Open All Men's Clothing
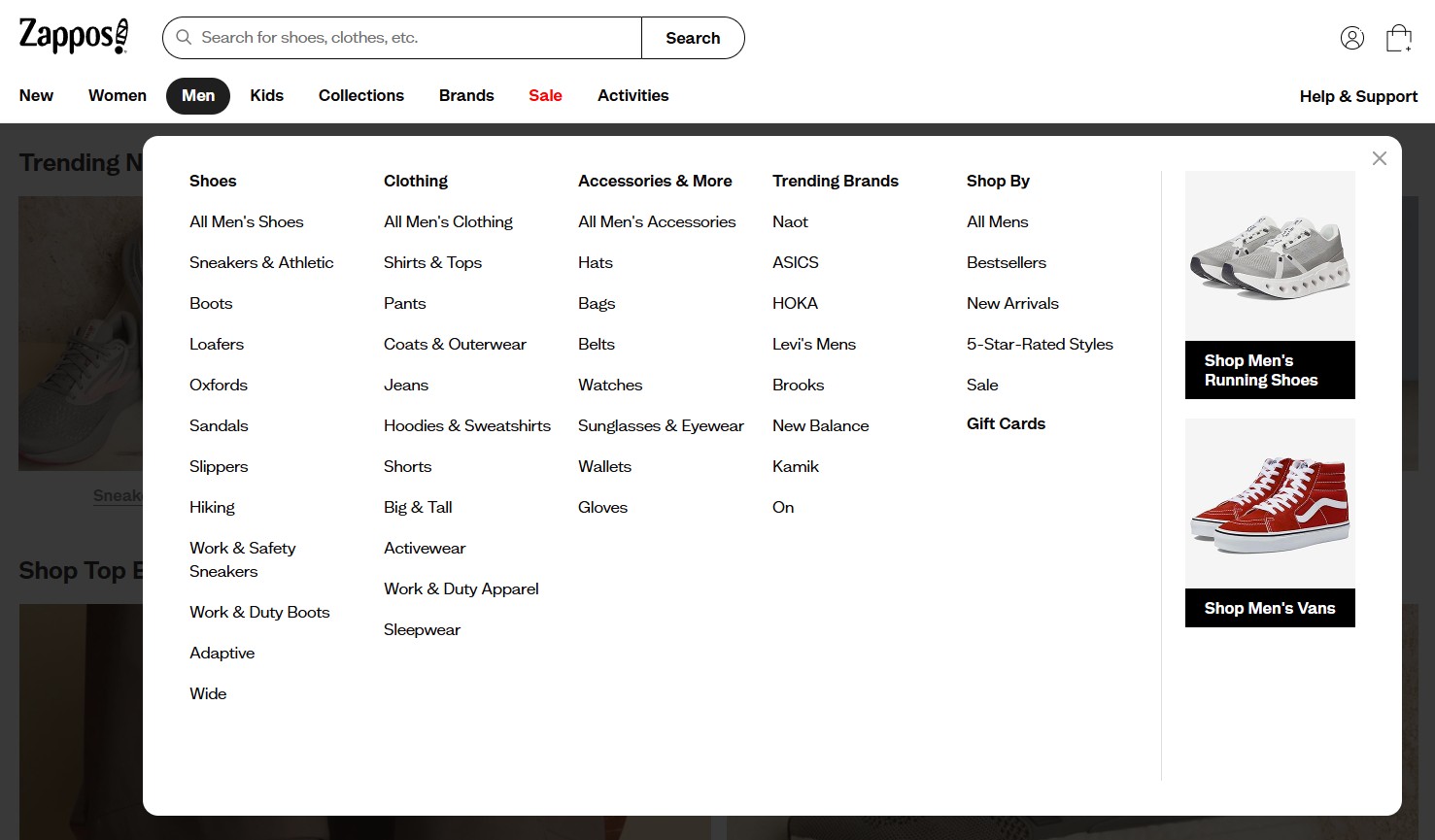Screen dimensions: 1435x840 448,221
